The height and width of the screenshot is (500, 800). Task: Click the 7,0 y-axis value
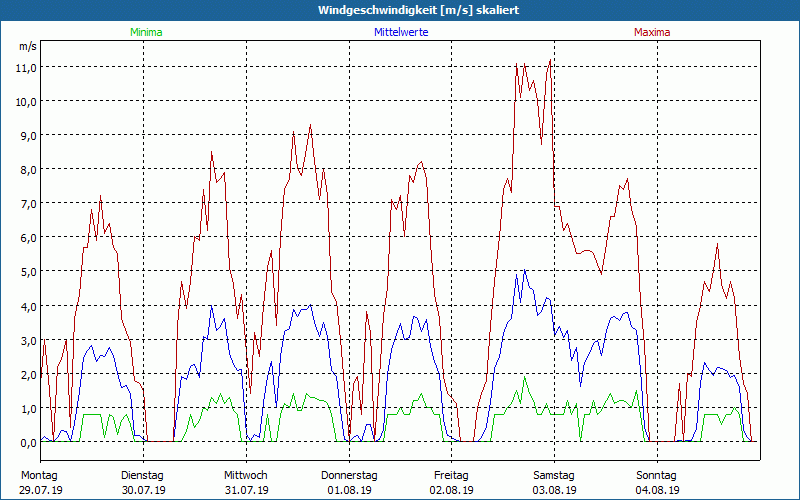(x=29, y=204)
